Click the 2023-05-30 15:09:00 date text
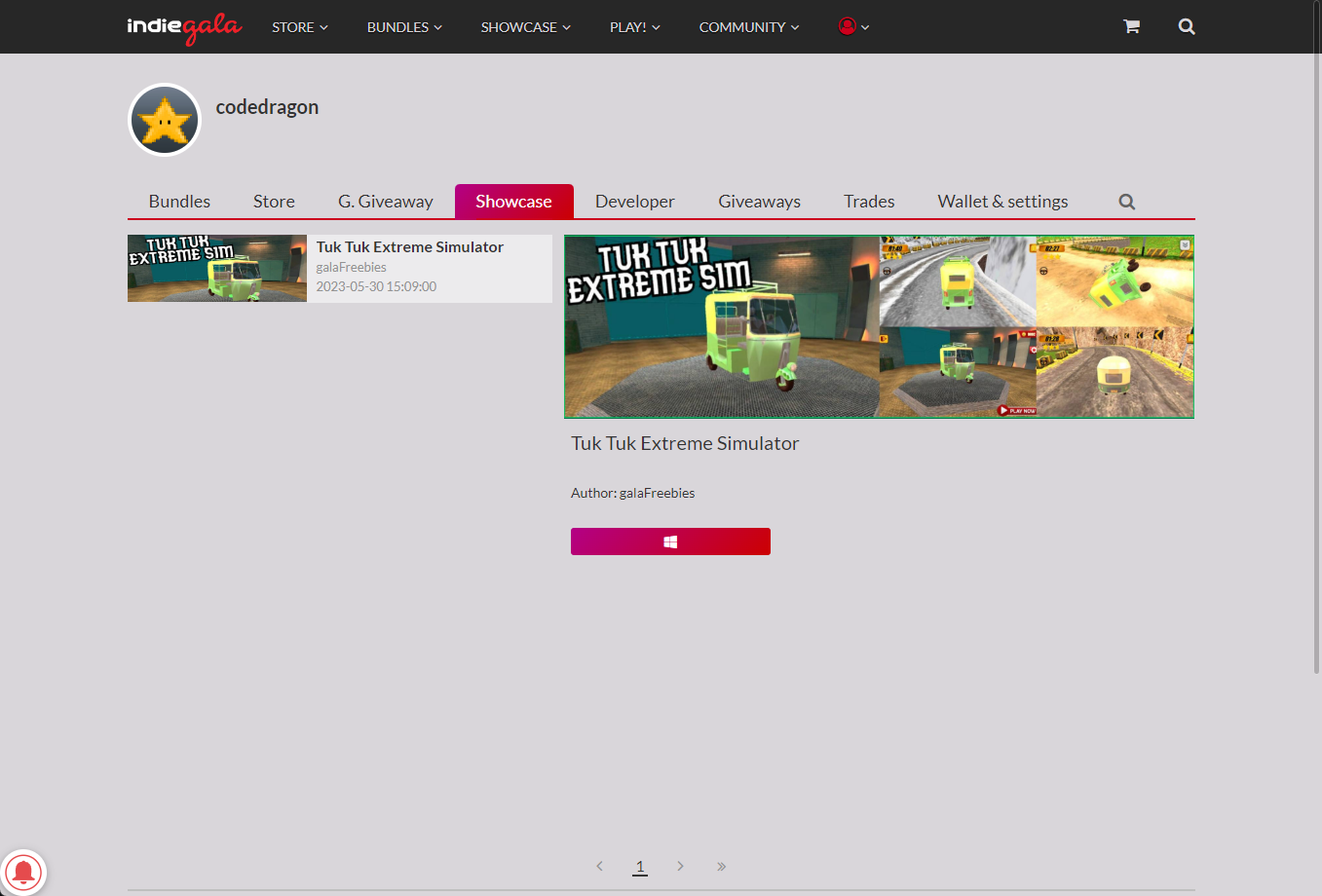1322x896 pixels. tap(376, 286)
